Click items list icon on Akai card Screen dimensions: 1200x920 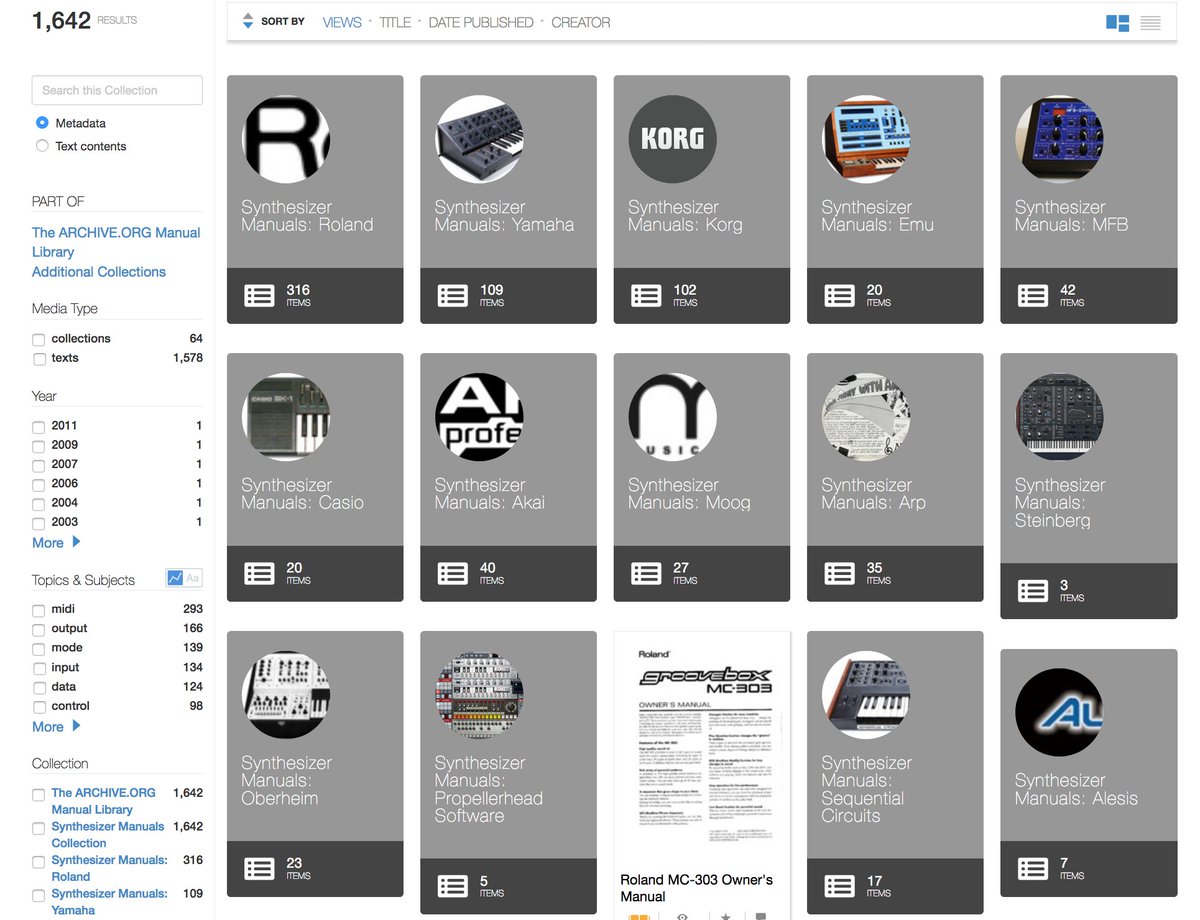(452, 573)
